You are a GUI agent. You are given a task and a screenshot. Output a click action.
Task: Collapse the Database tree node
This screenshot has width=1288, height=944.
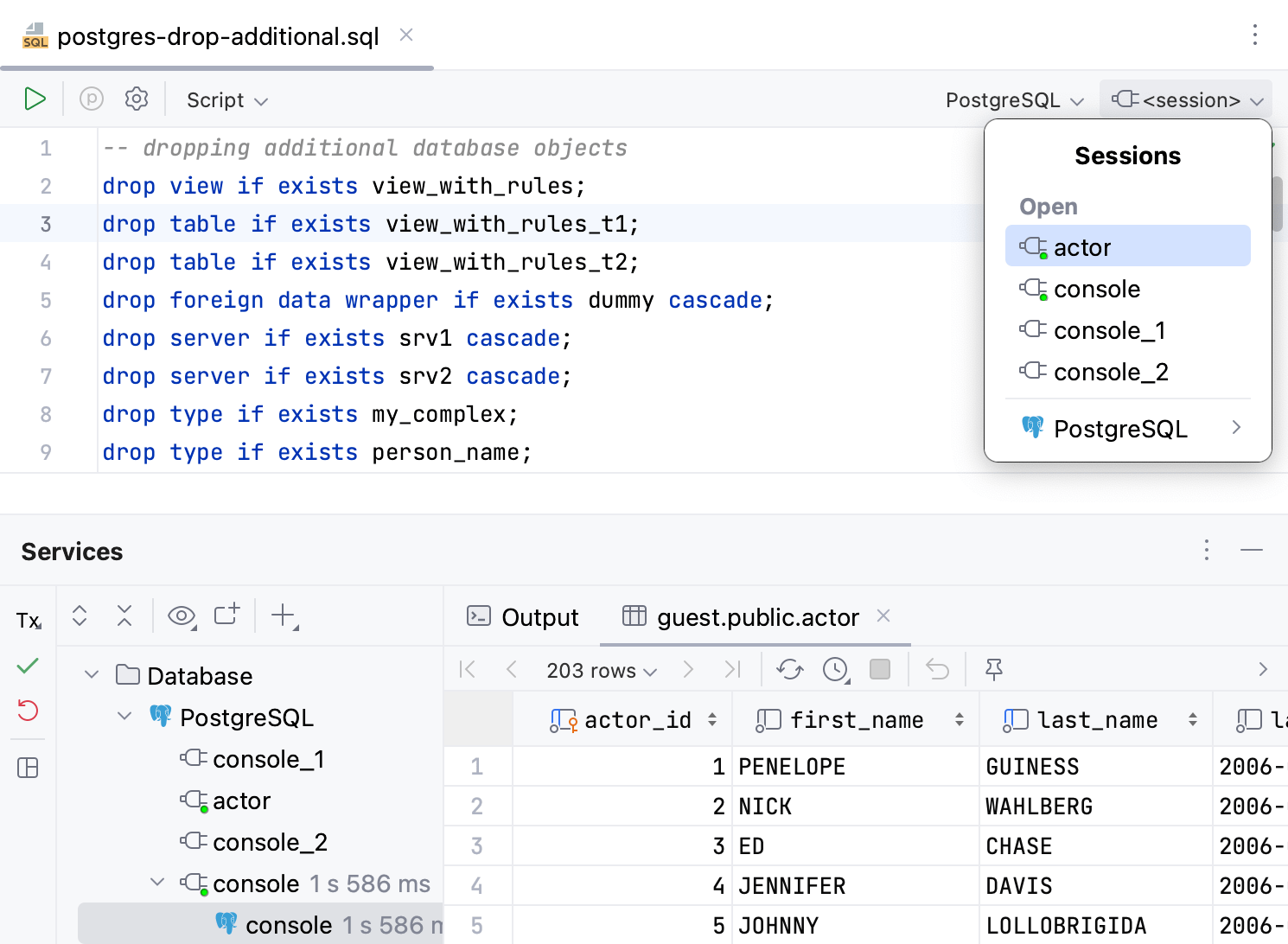(92, 674)
